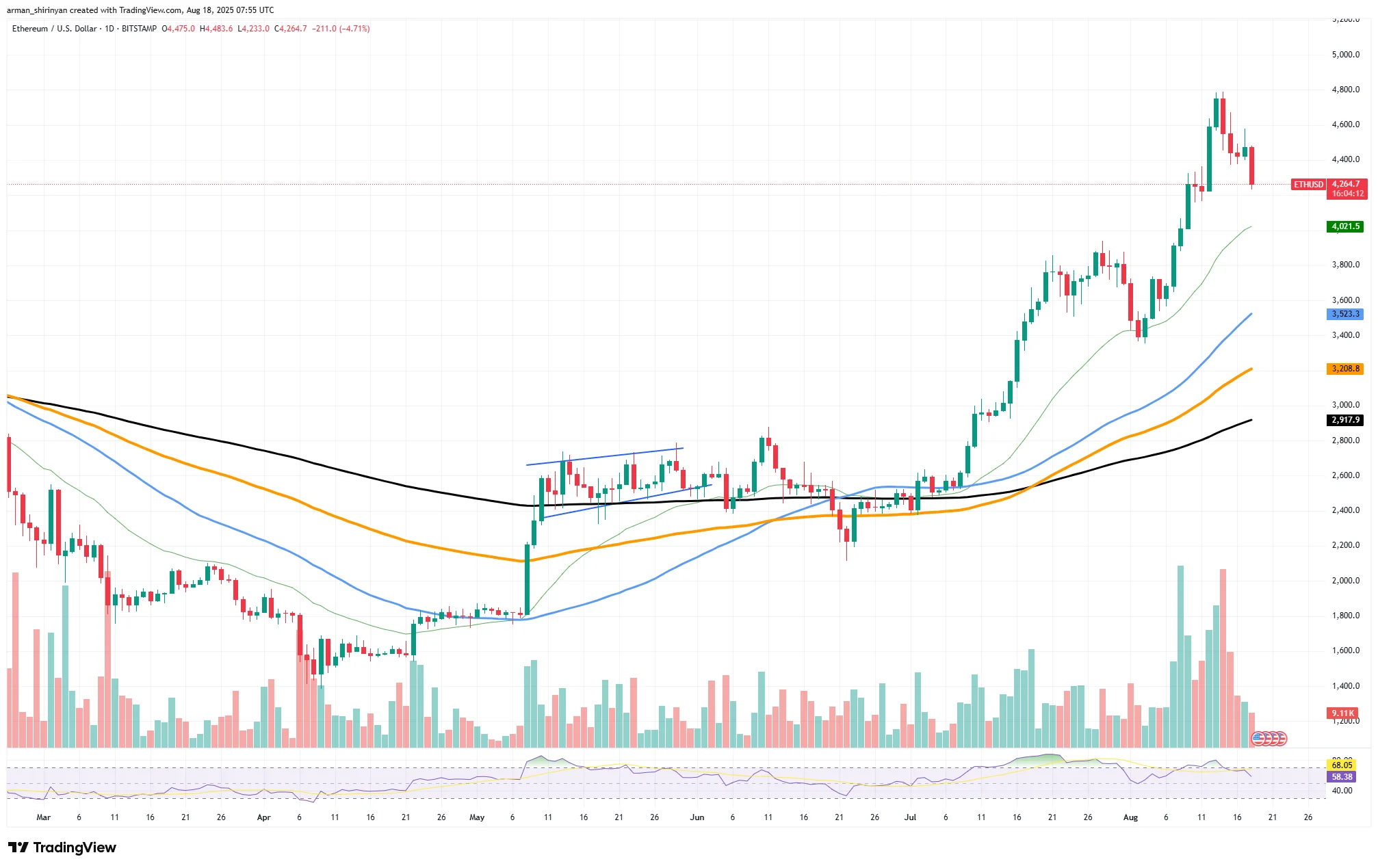Click the black 2,917.9 moving average label
The width and height of the screenshot is (1378, 868).
tap(1345, 420)
